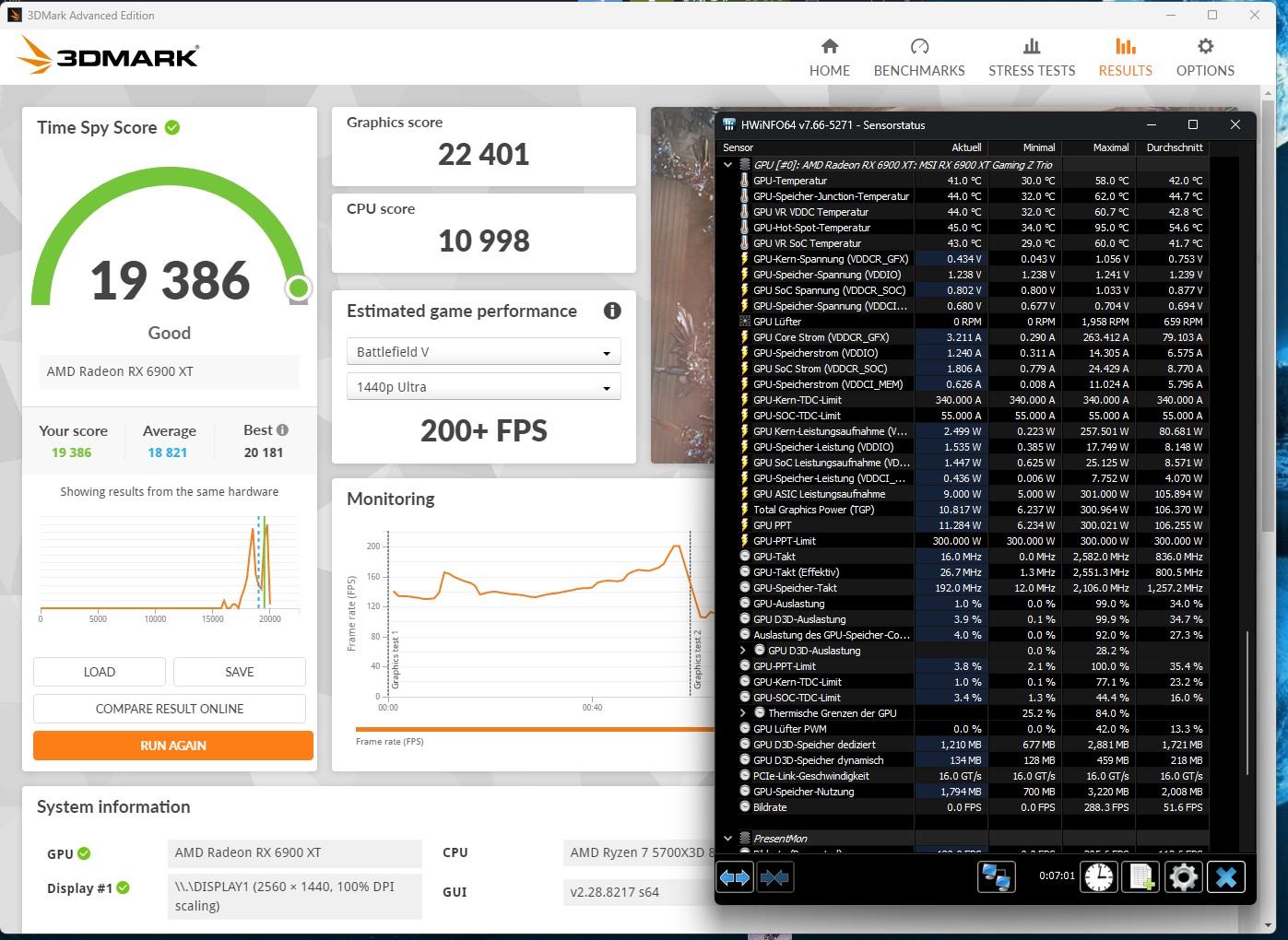Click the Your score value 19 386 in green
1288x940 pixels.
[x=72, y=452]
